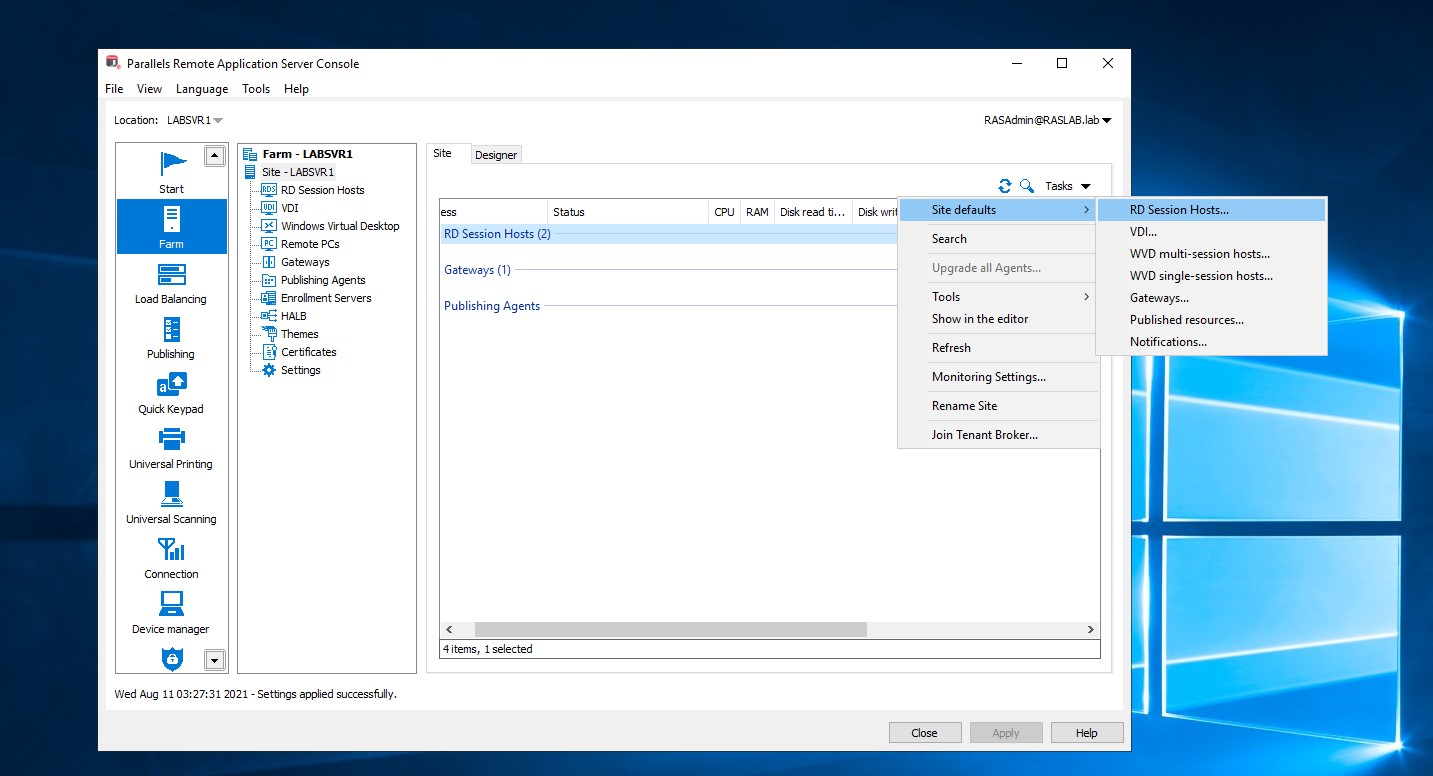Open the Publishing category
Viewport: 1433px width, 776px height.
171,337
